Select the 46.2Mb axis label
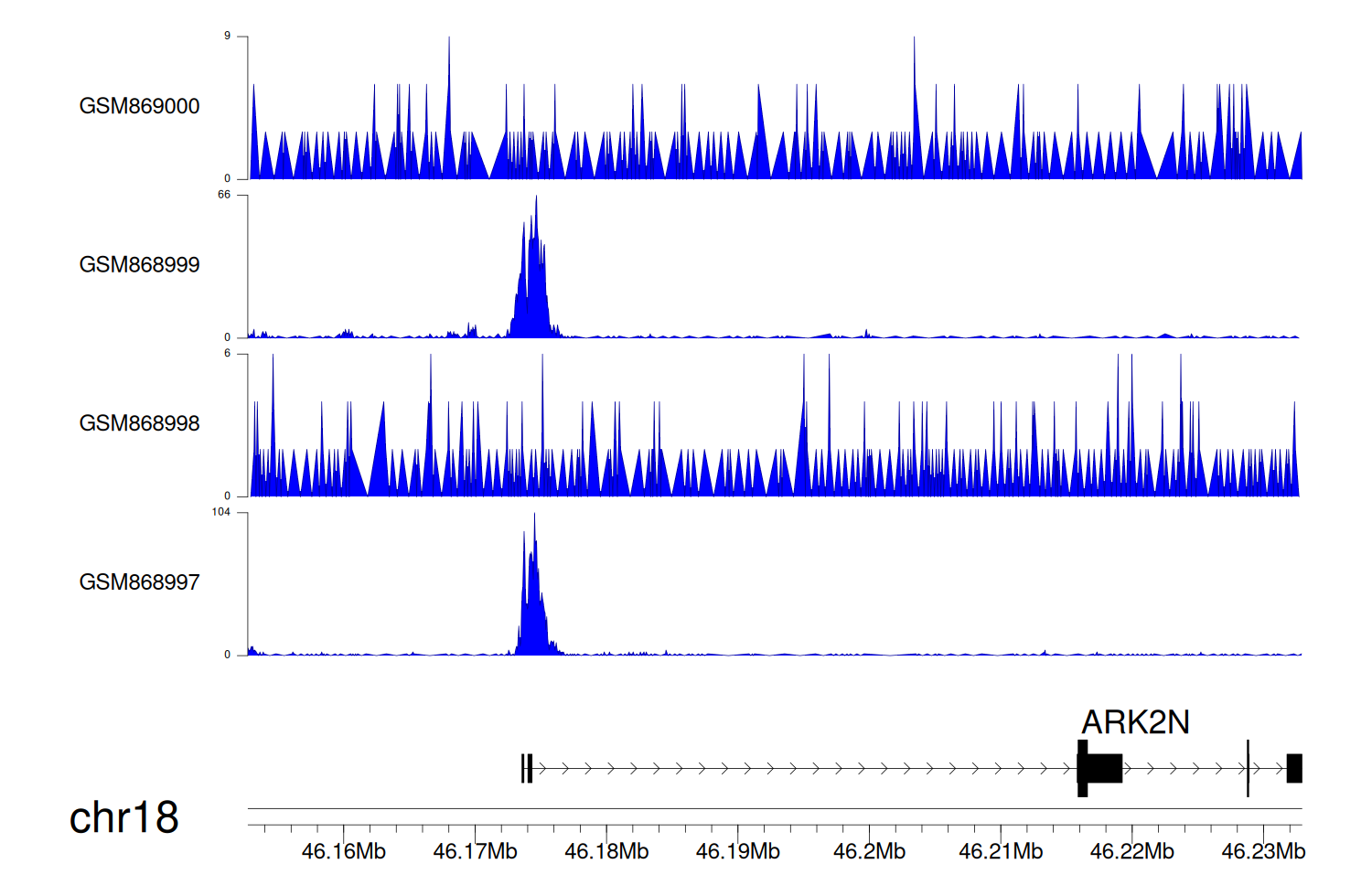 869,851
